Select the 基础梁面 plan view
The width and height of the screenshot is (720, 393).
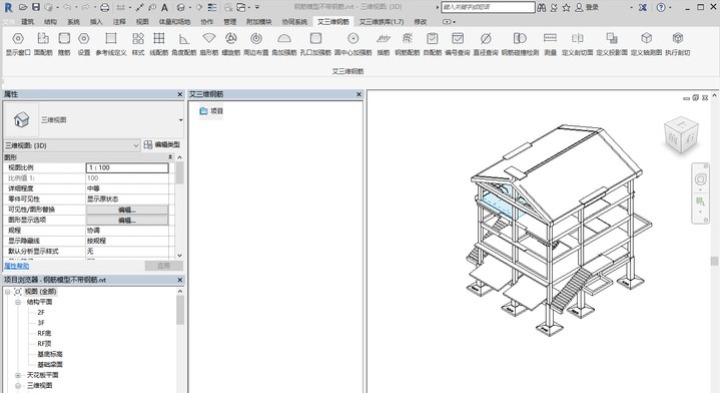tap(50, 365)
